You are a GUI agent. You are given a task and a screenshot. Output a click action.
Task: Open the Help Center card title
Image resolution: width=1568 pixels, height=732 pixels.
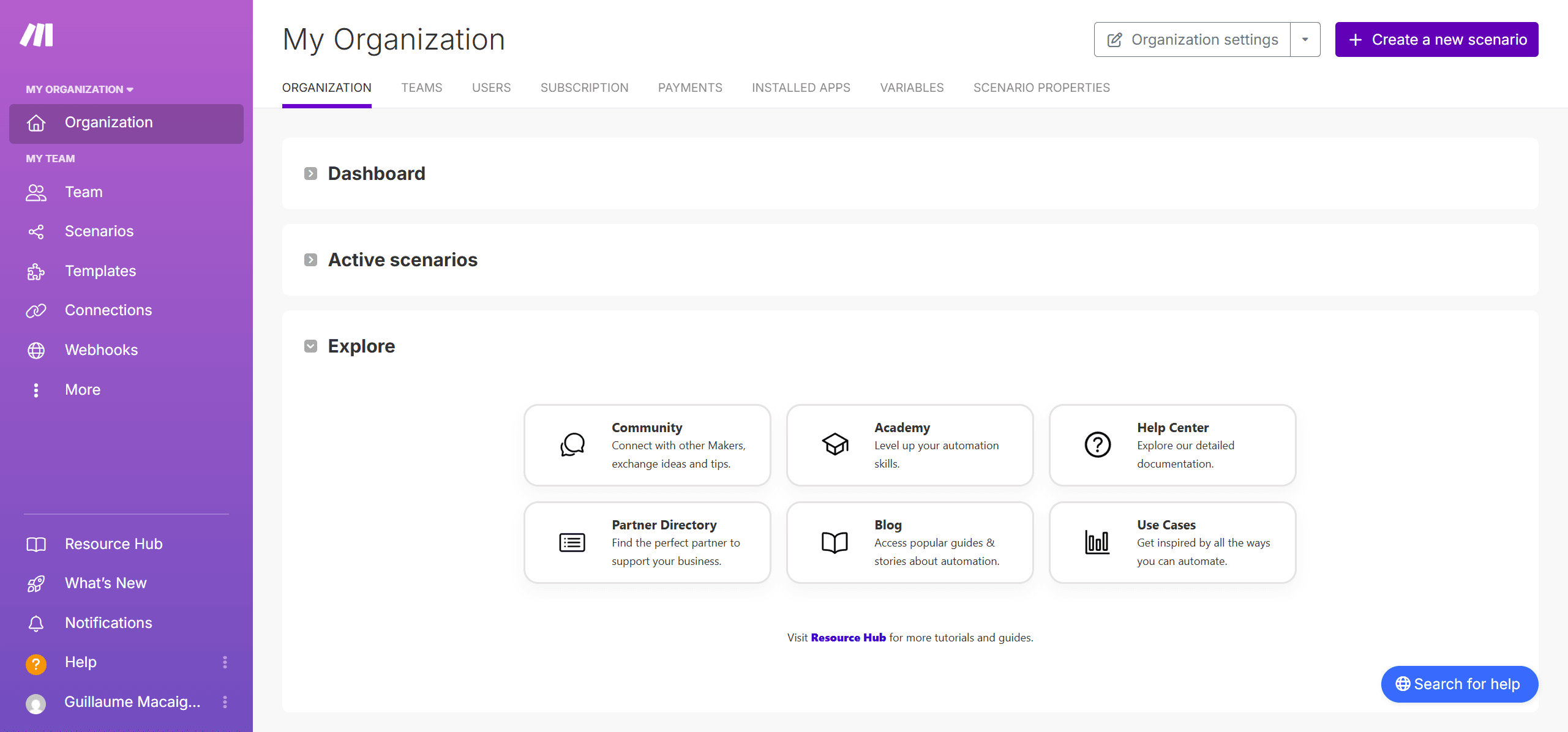[x=1172, y=428]
